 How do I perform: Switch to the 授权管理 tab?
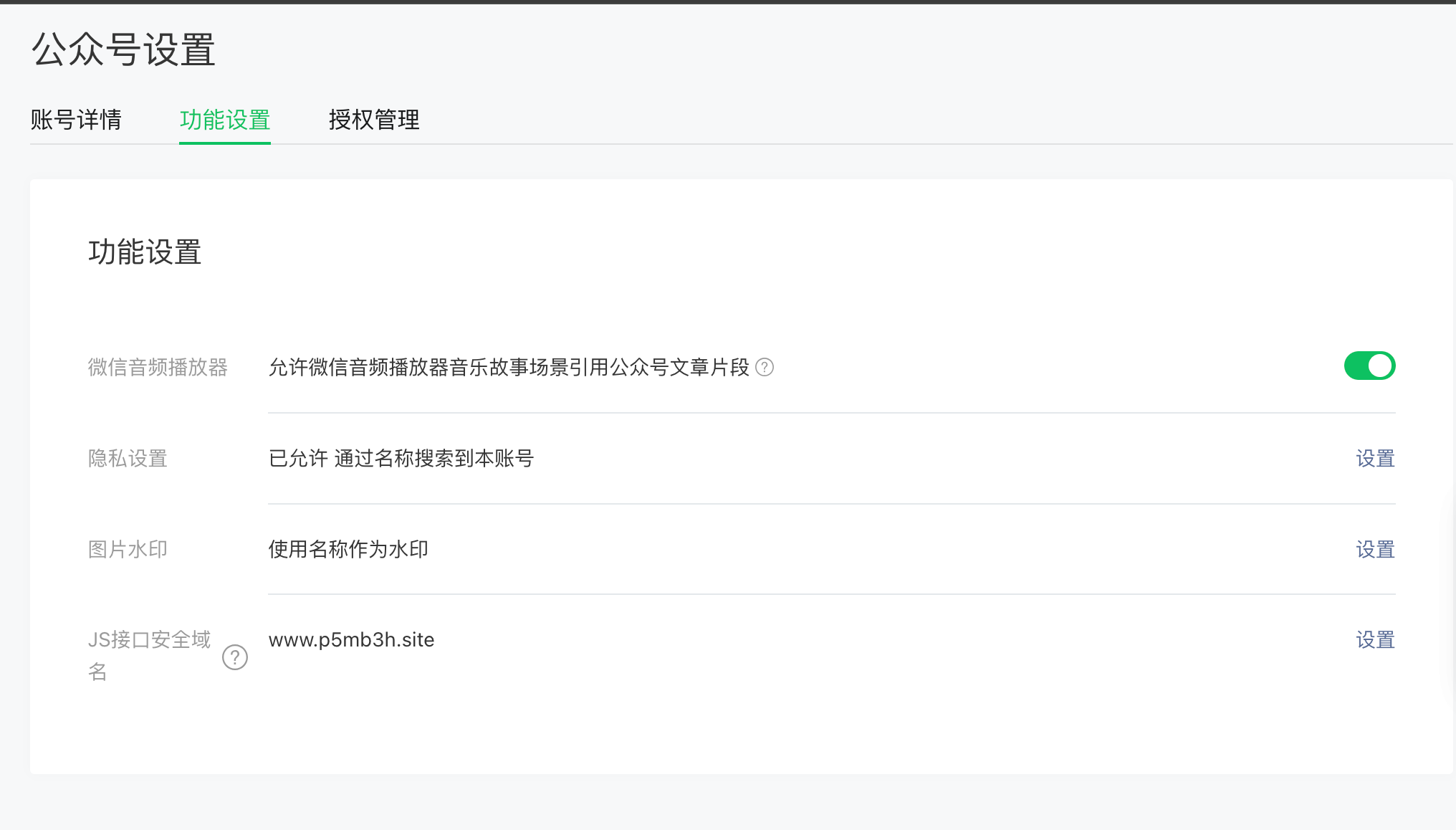pos(374,120)
